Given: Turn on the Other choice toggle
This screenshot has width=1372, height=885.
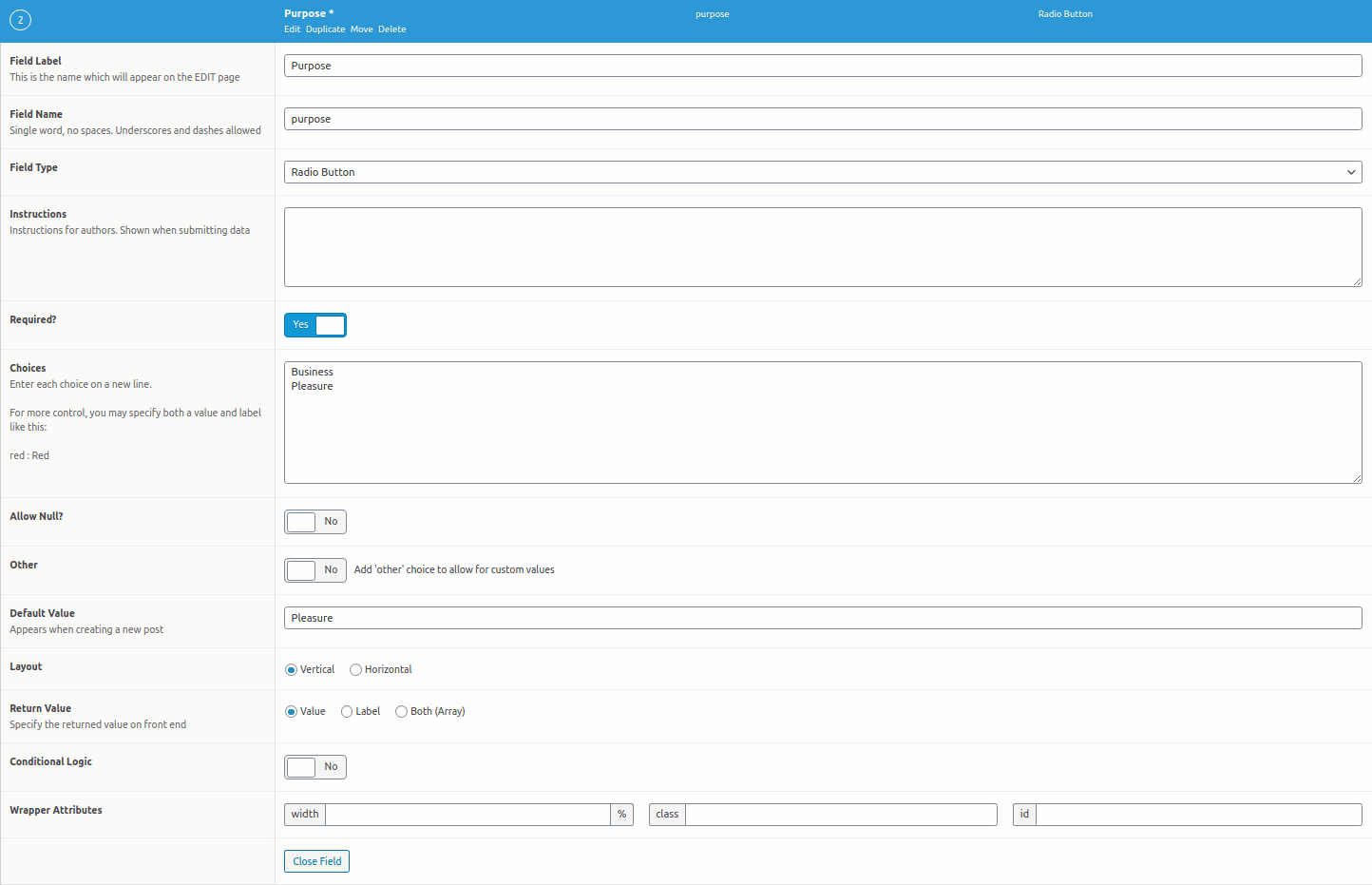Looking at the screenshot, I should pyautogui.click(x=315, y=569).
